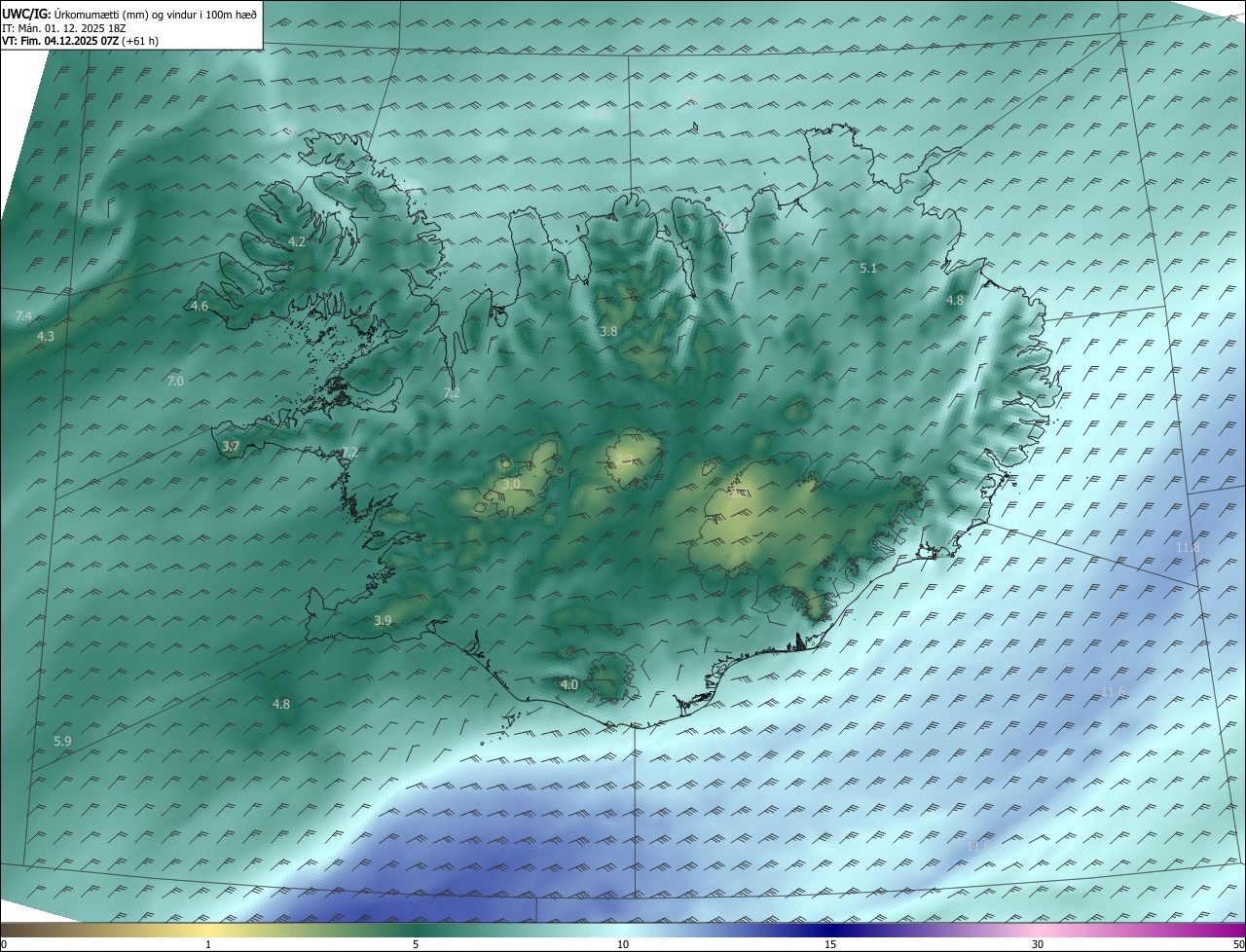Viewport: 1246px width, 952px height.
Task: Click the 3.8 value in north Iceland
Action: [x=608, y=331]
